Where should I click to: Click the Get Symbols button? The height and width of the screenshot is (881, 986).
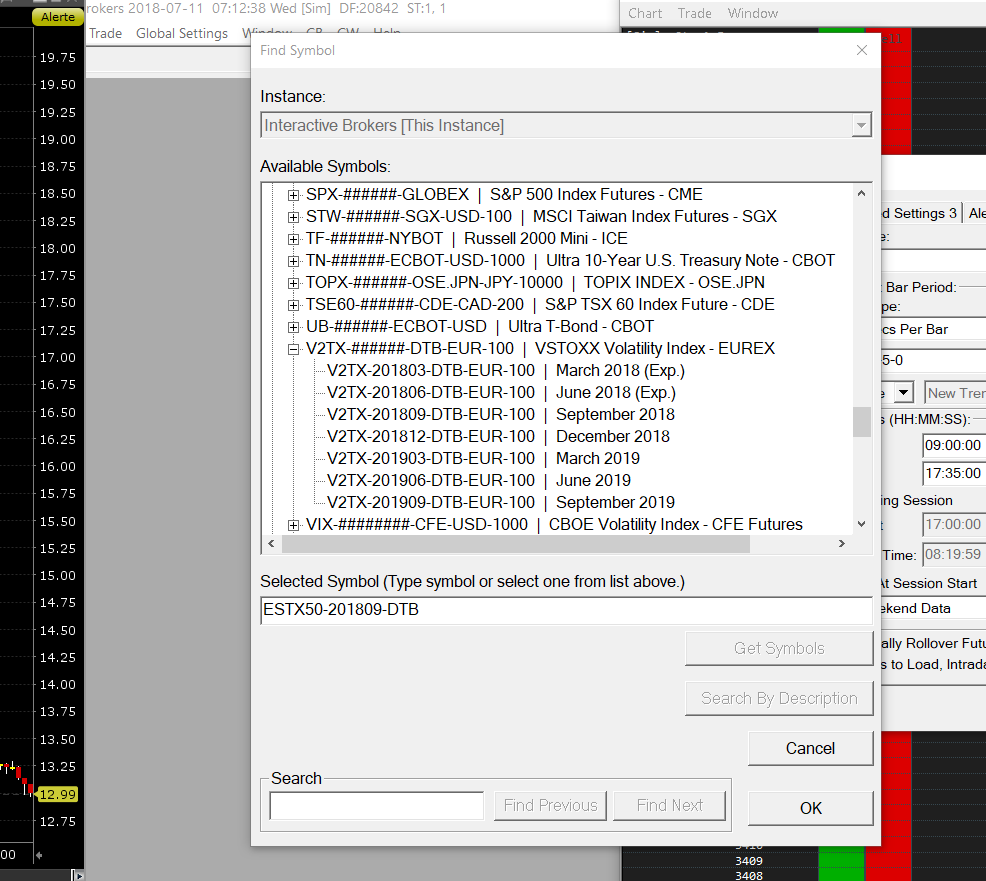(x=779, y=648)
